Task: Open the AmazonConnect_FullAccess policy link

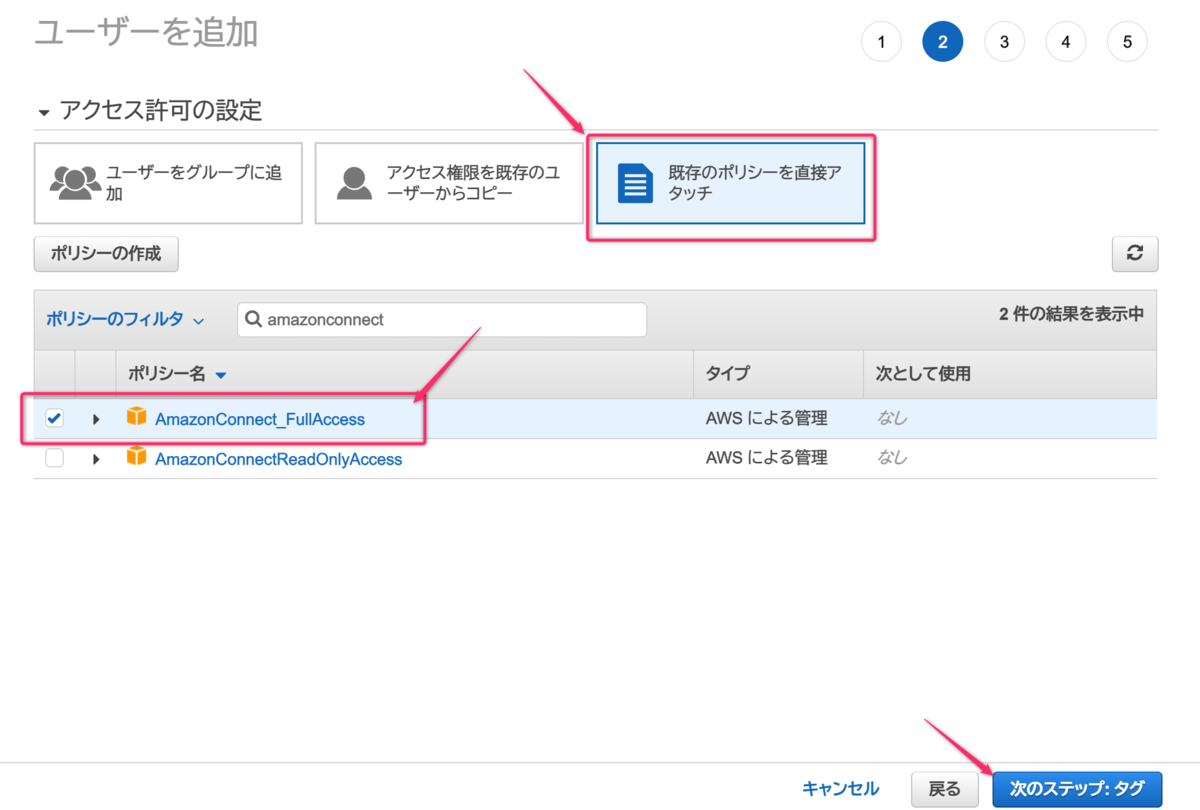Action: pos(260,419)
